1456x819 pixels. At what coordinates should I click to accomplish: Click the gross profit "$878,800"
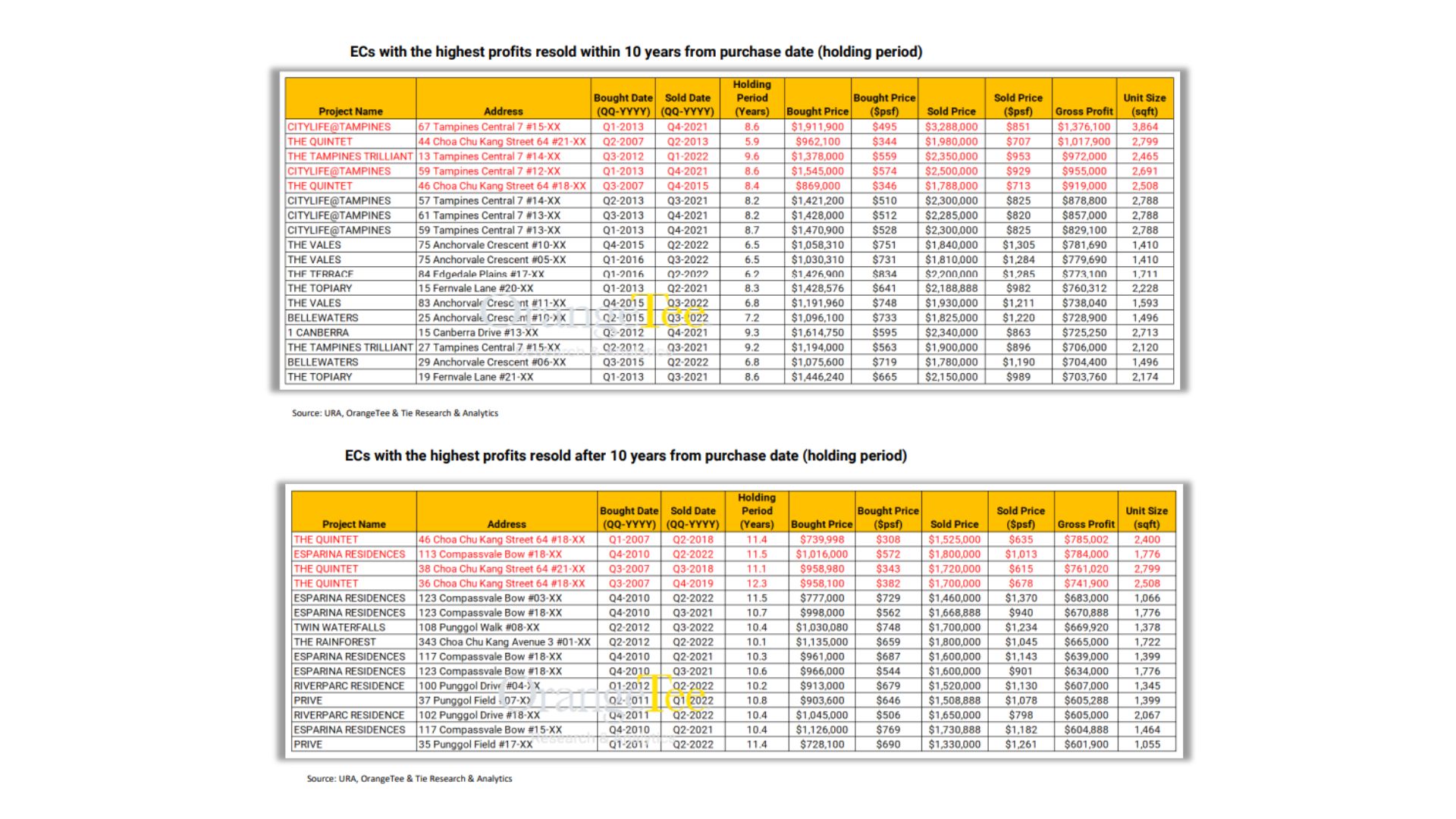pyautogui.click(x=1084, y=201)
